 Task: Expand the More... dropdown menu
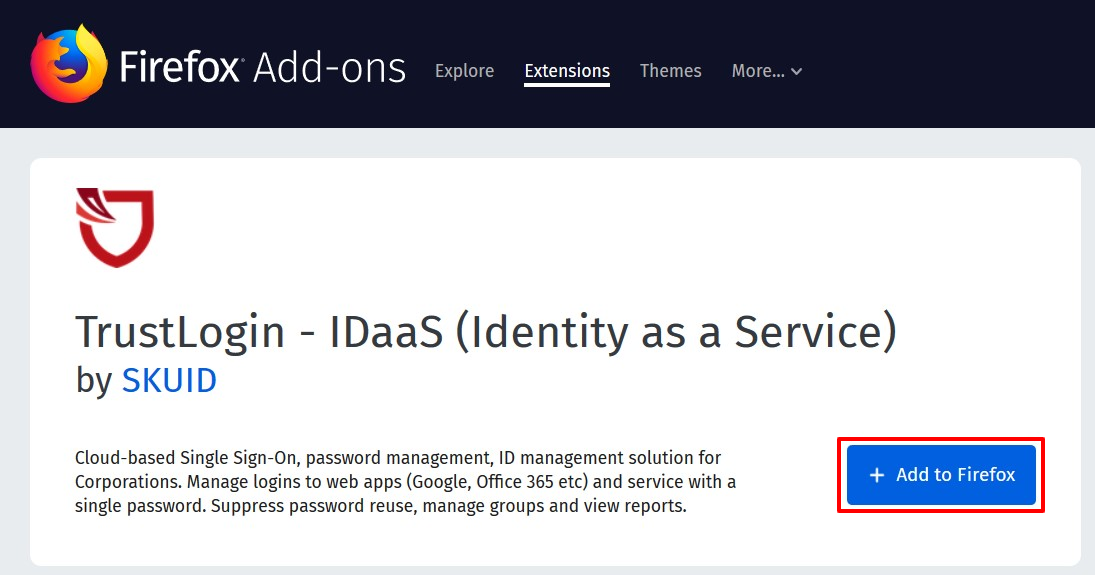pos(767,71)
